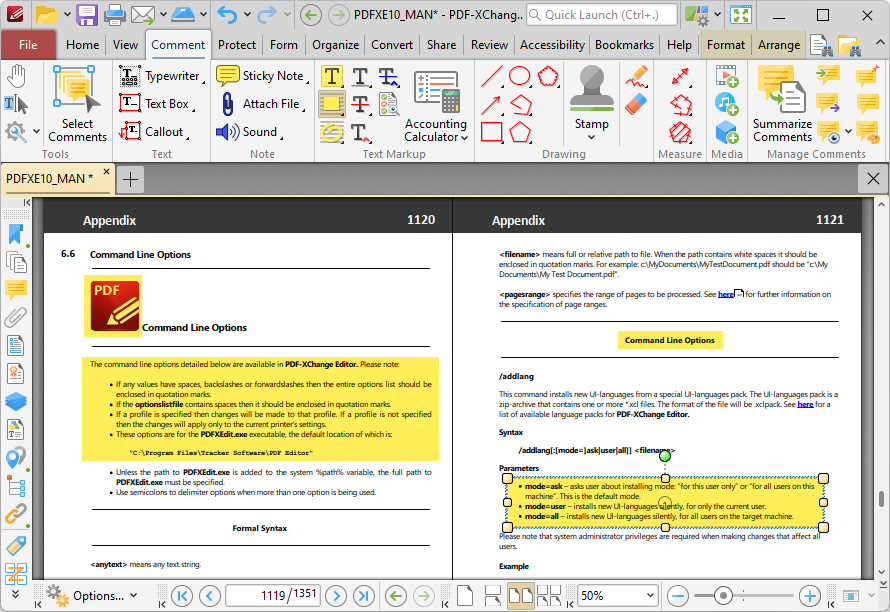Screen dimensions: 890x612
Task: Switch to the Home tab
Action: (82, 45)
